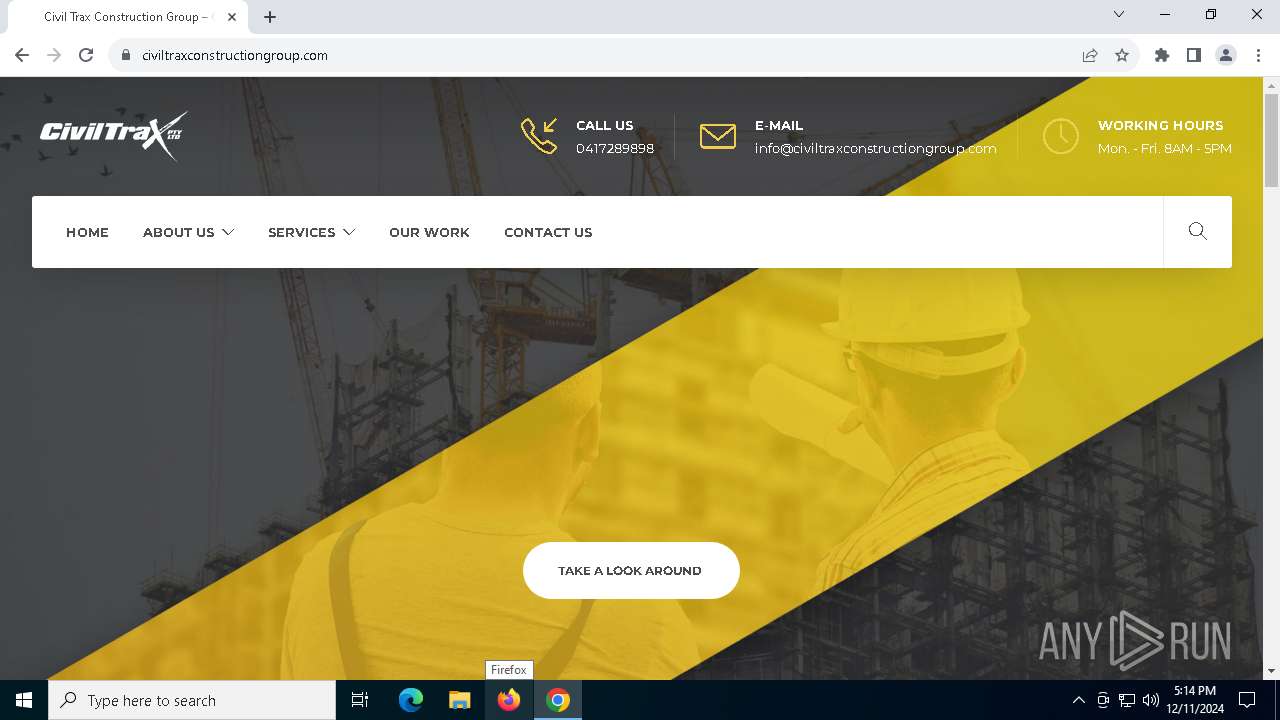Close the Civil Trax Construction Group tab
Screen dimensions: 1280x720
coord(231,17)
